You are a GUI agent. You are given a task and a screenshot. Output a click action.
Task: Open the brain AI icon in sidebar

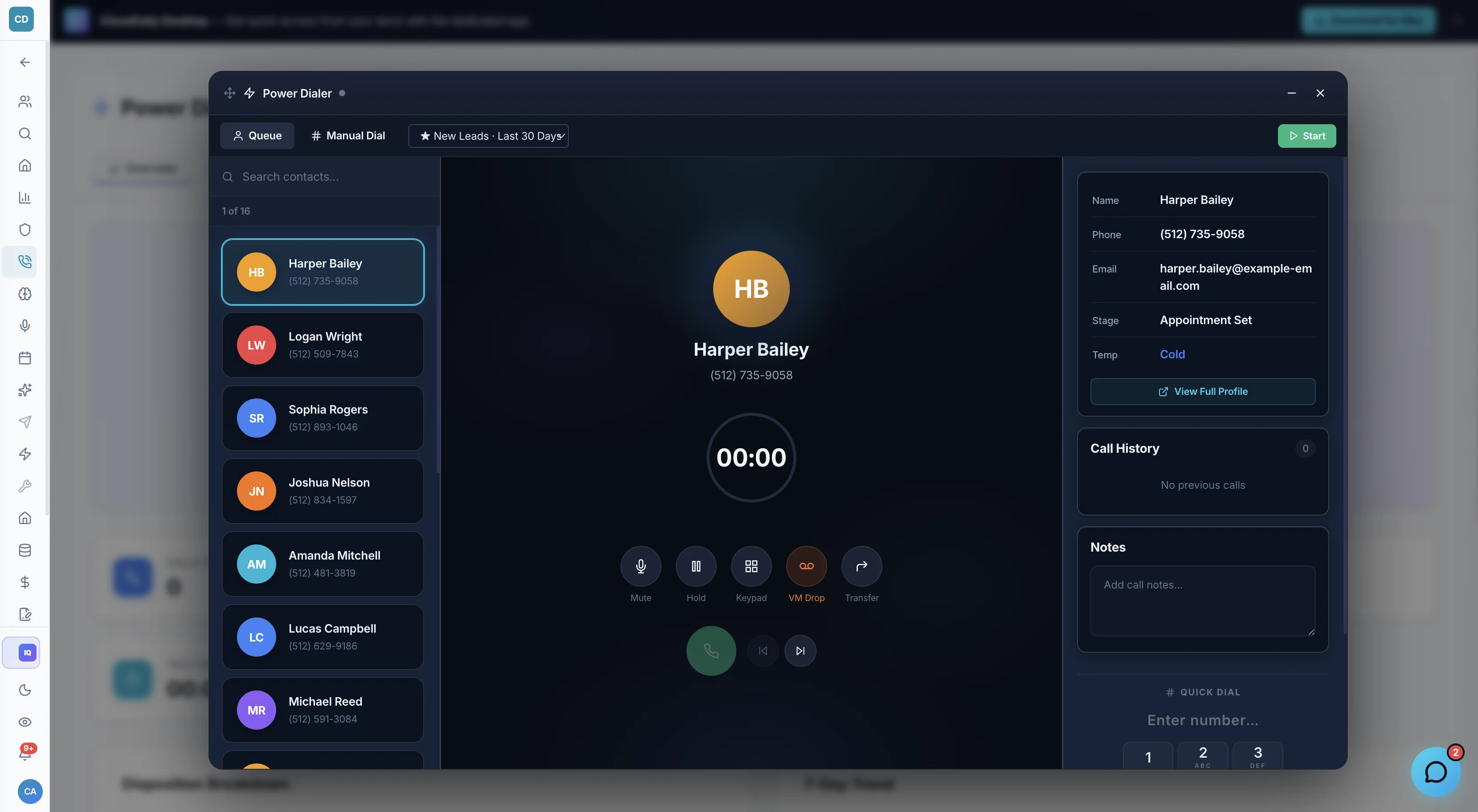pyautogui.click(x=24, y=294)
